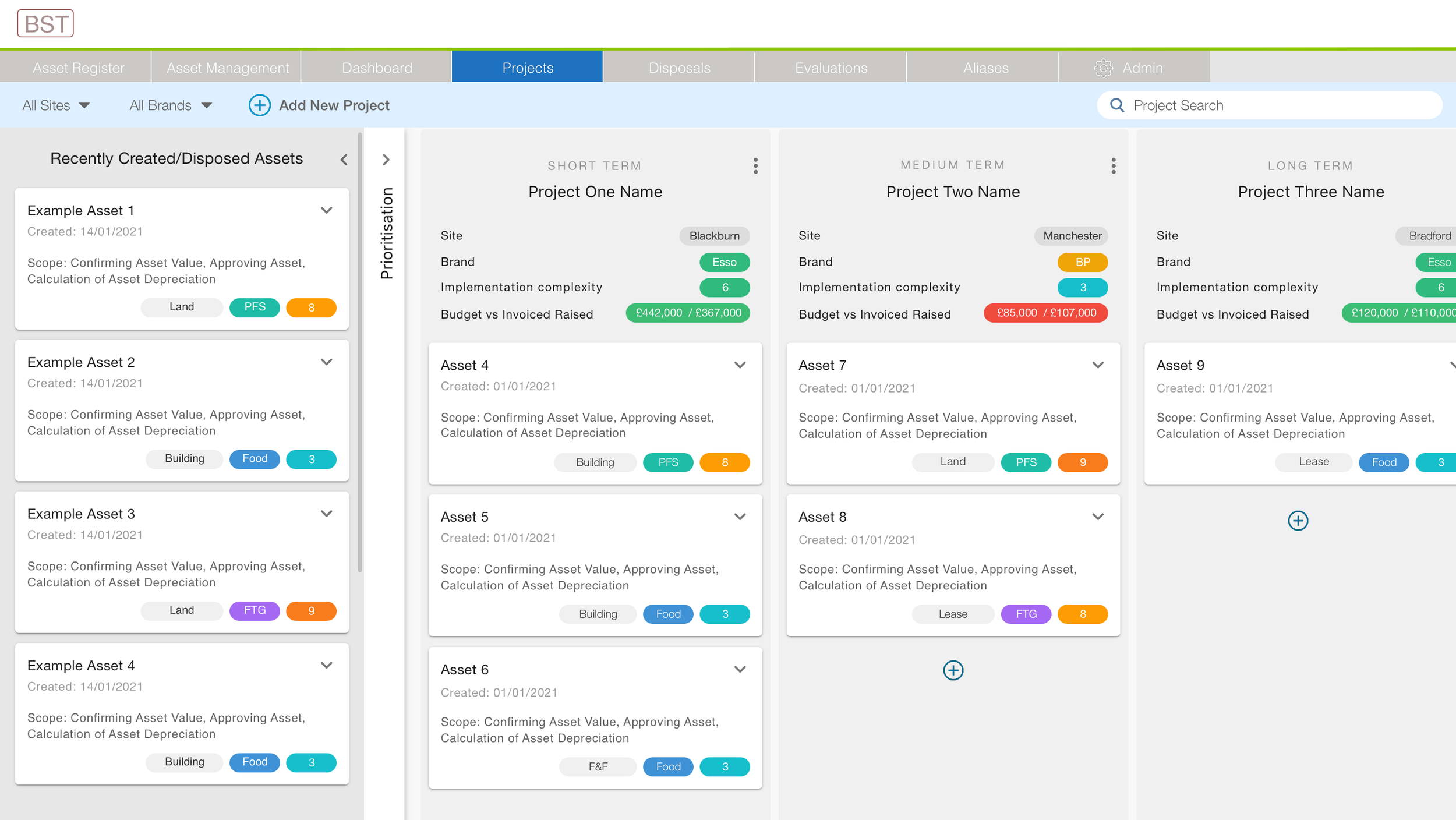Expand the Asset 7 card details
The image size is (1456, 820).
click(1098, 364)
